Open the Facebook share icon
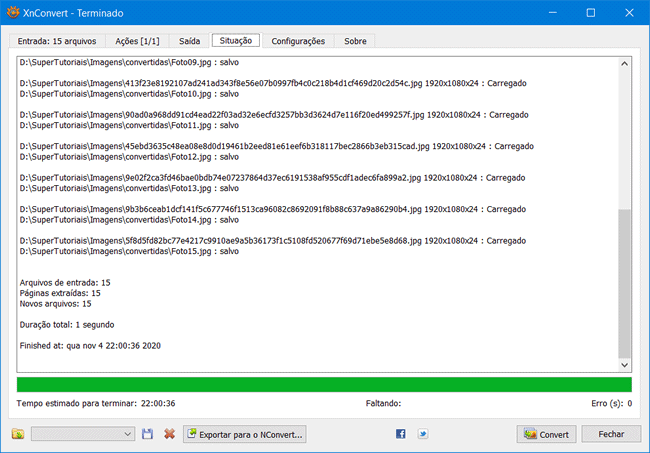The height and width of the screenshot is (453, 650). click(x=401, y=434)
